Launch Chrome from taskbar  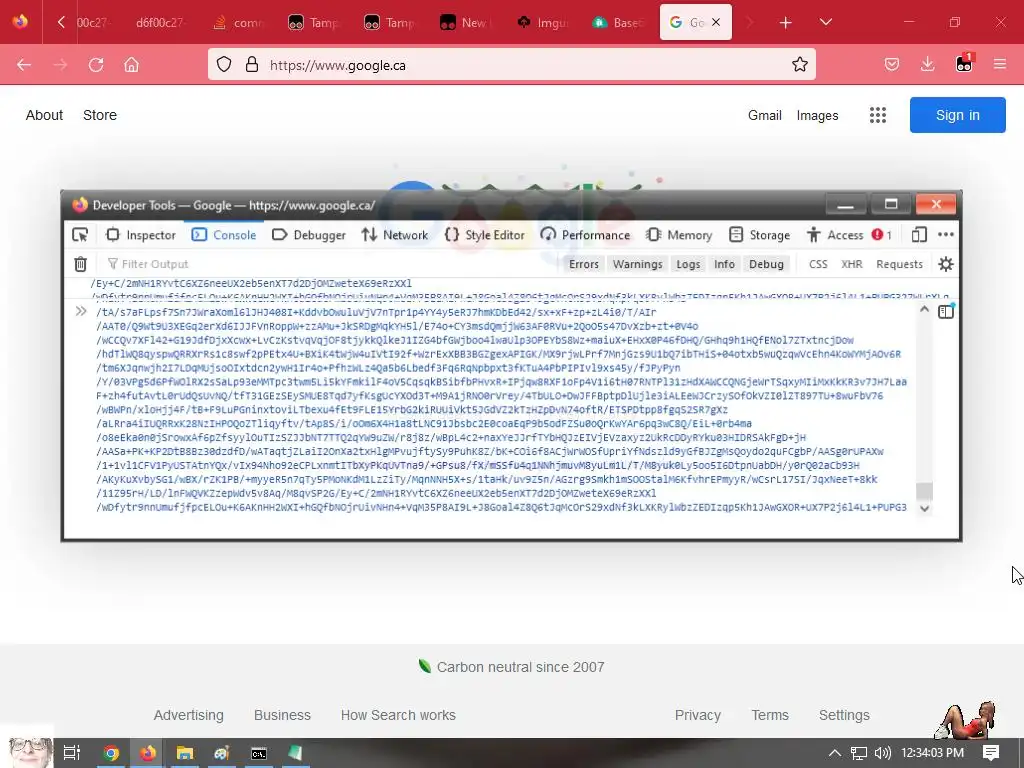tap(110, 753)
